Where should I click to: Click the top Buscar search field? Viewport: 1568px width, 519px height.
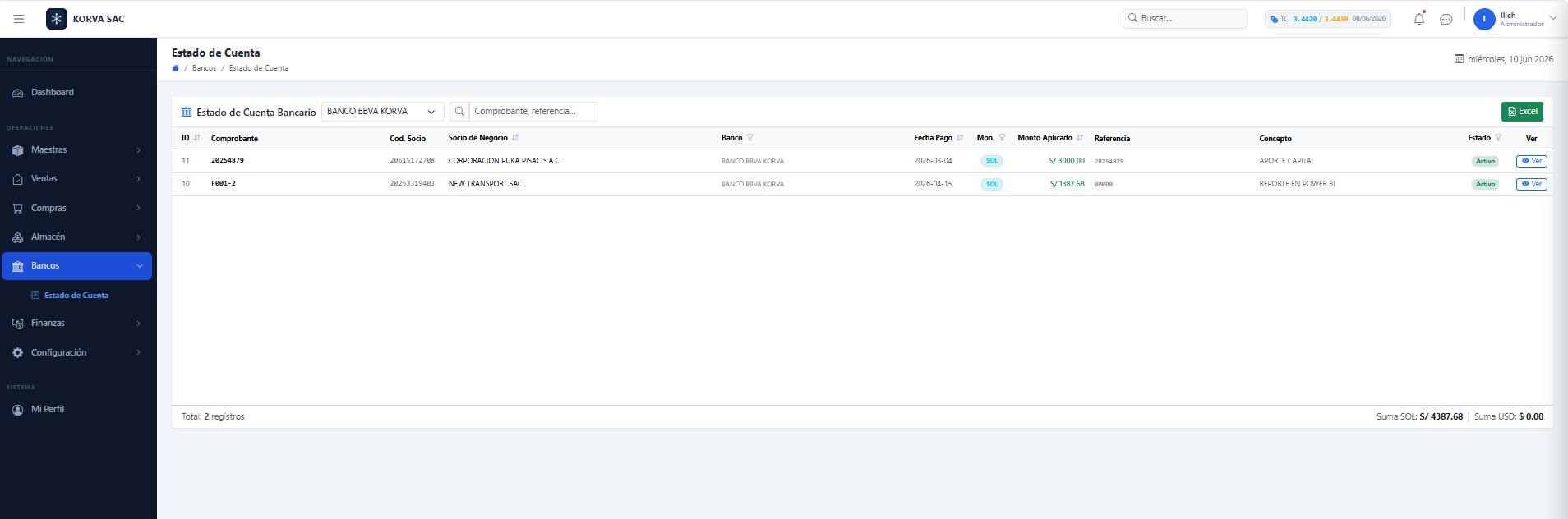(x=1185, y=18)
